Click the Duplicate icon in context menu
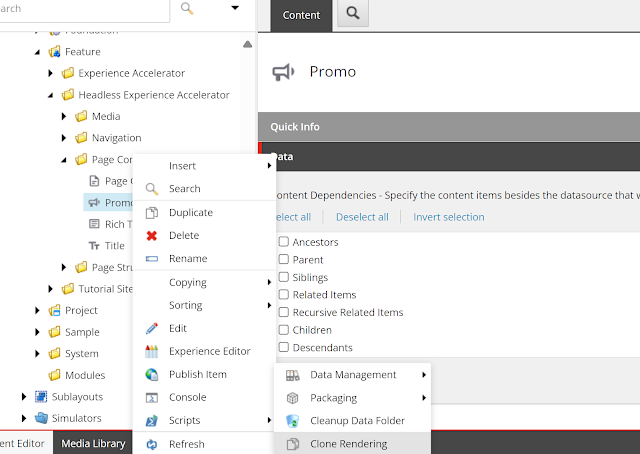This screenshot has width=640, height=454. (x=152, y=213)
